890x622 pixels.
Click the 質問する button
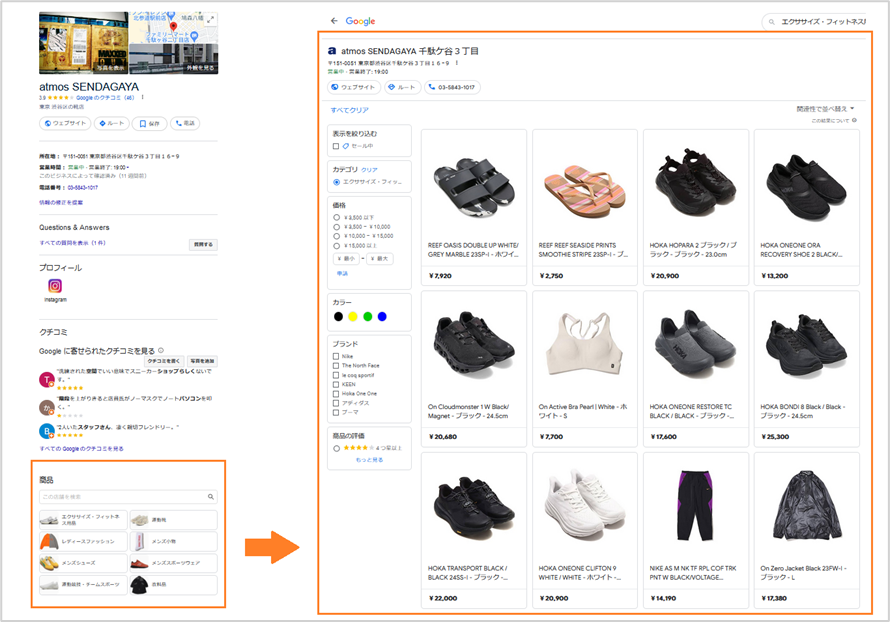(203, 244)
